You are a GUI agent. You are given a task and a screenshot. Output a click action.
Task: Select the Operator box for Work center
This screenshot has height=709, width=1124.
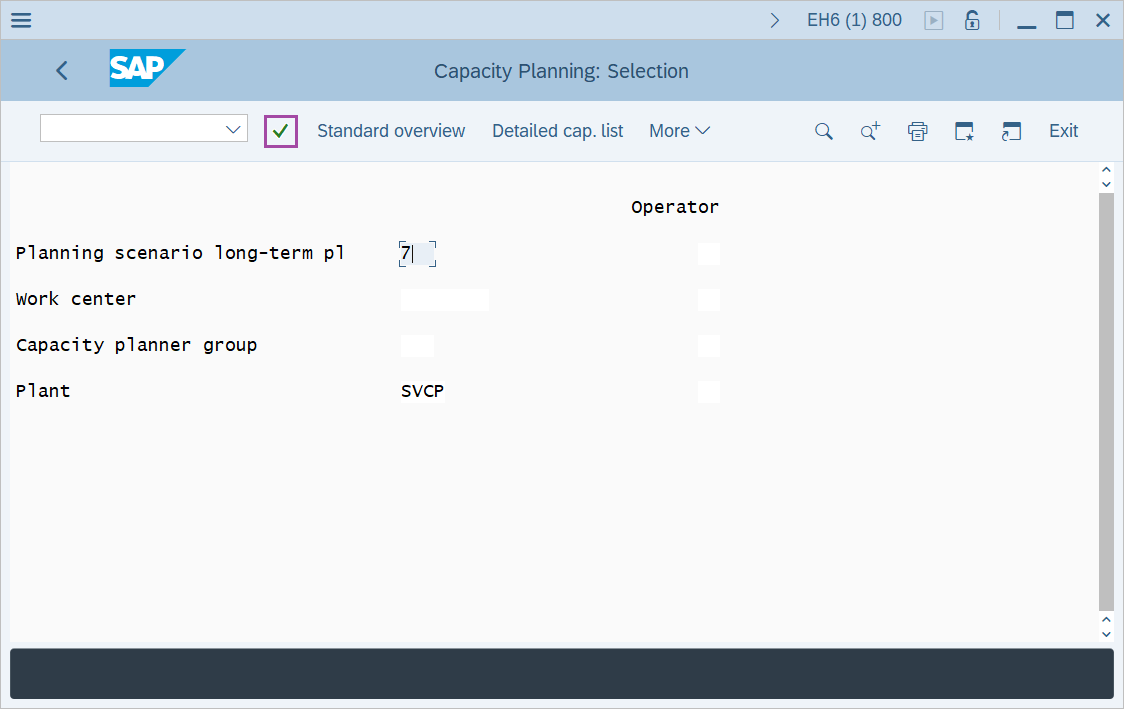point(708,299)
